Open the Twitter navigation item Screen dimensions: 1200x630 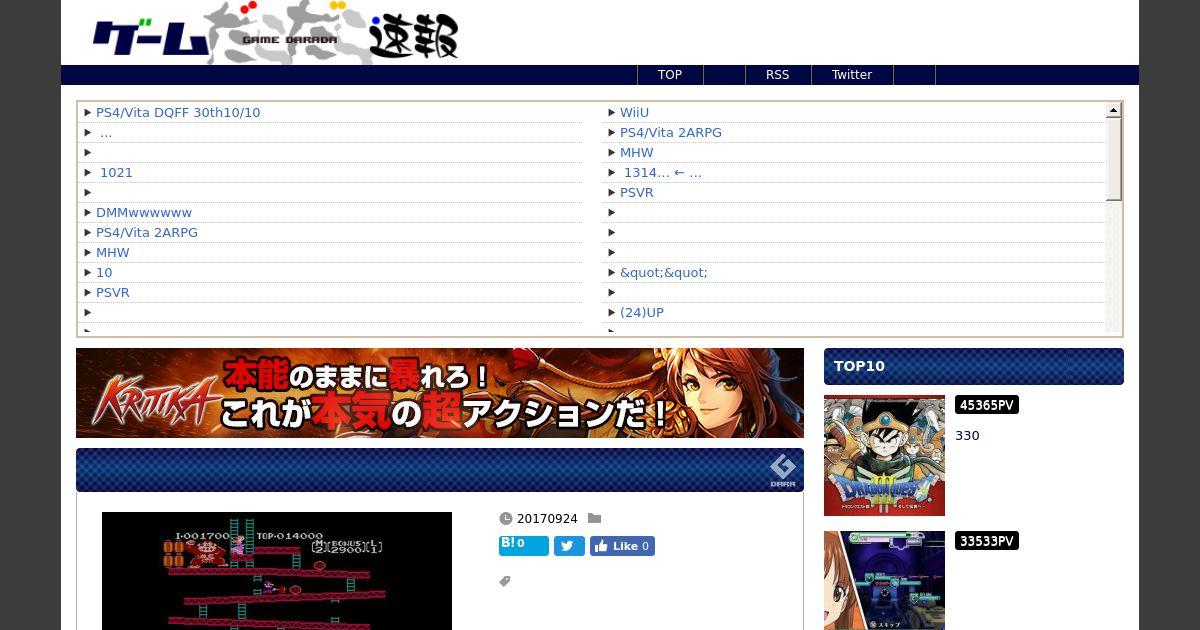852,75
